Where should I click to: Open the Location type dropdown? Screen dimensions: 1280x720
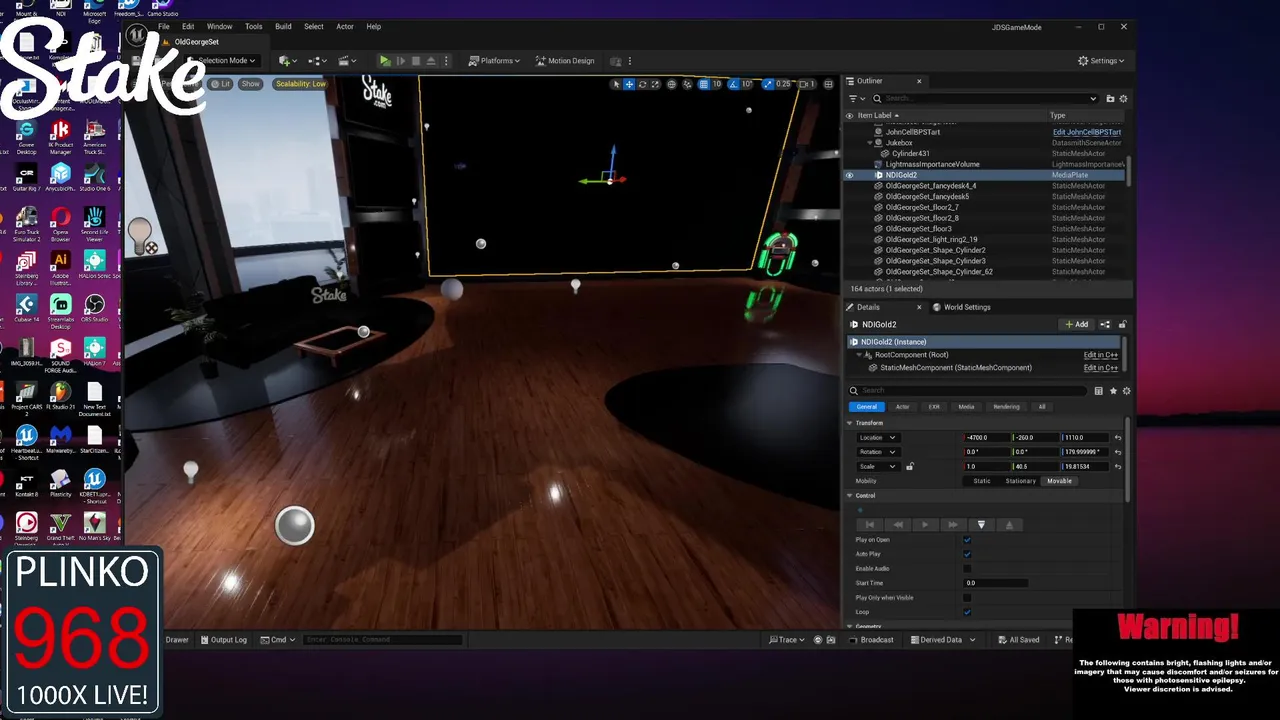[x=877, y=438]
